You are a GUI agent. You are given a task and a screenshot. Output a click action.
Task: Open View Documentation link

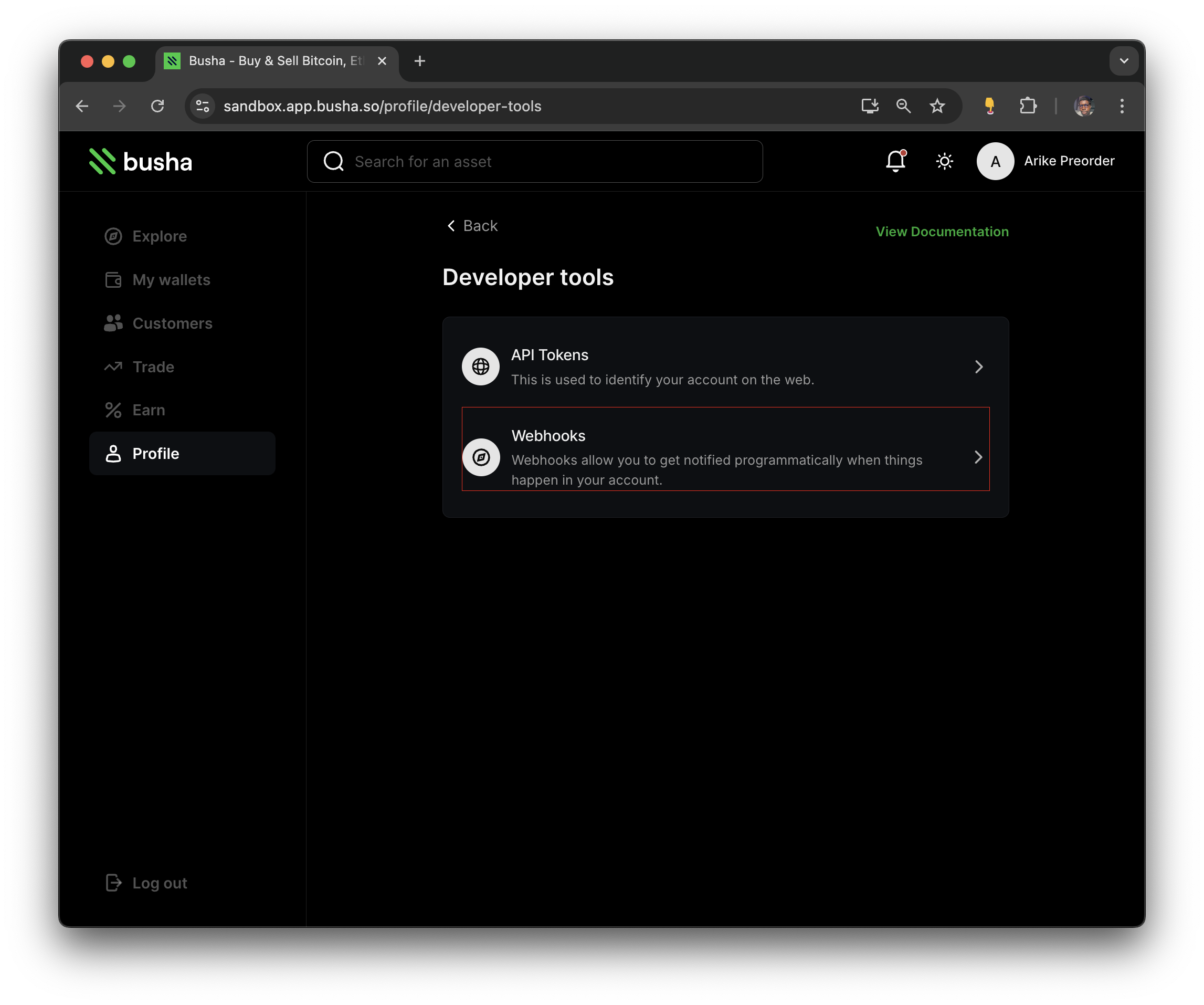tap(942, 231)
